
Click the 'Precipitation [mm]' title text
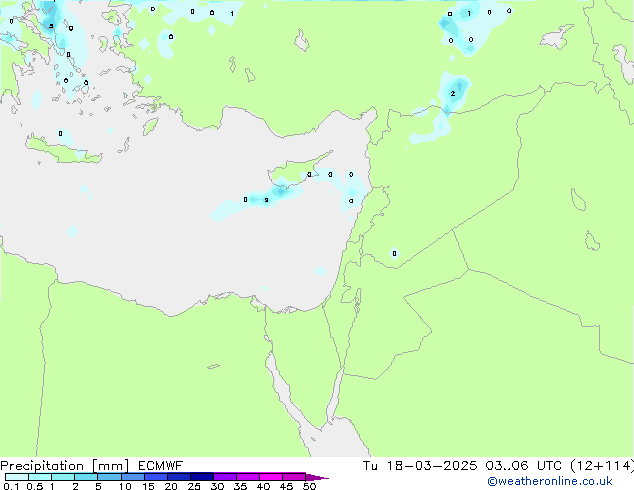[x=65, y=466]
